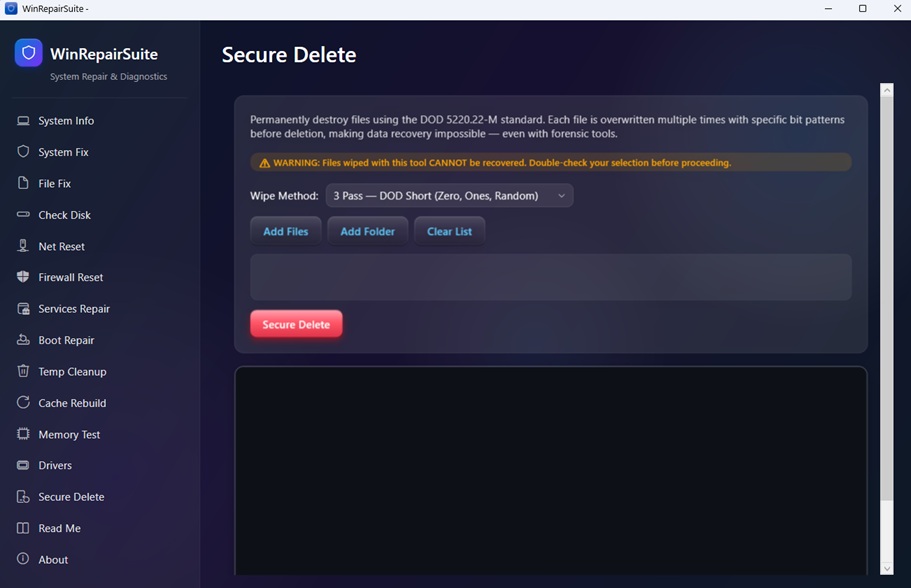View the About page

coord(53,559)
